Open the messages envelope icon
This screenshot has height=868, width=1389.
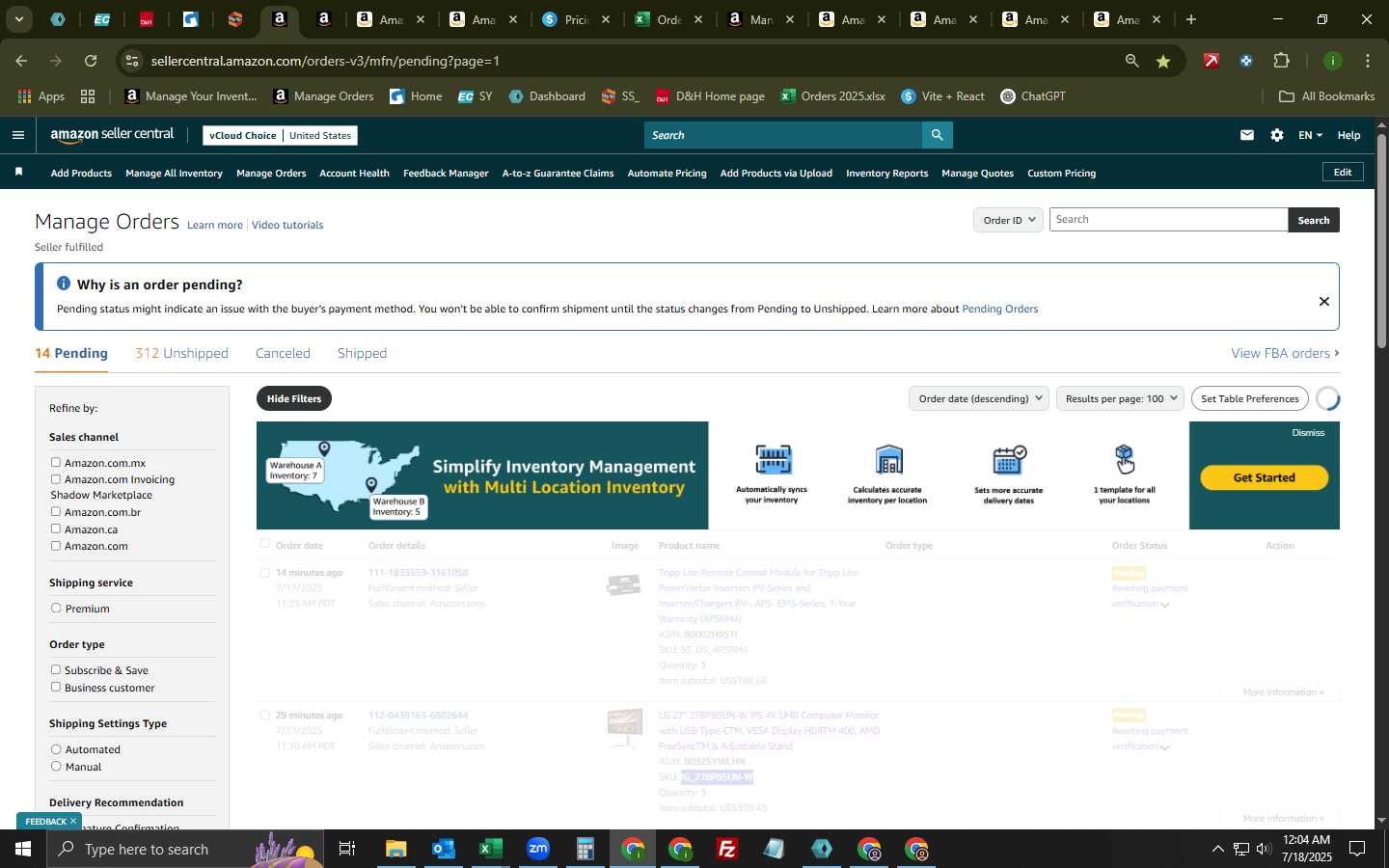point(1247,135)
